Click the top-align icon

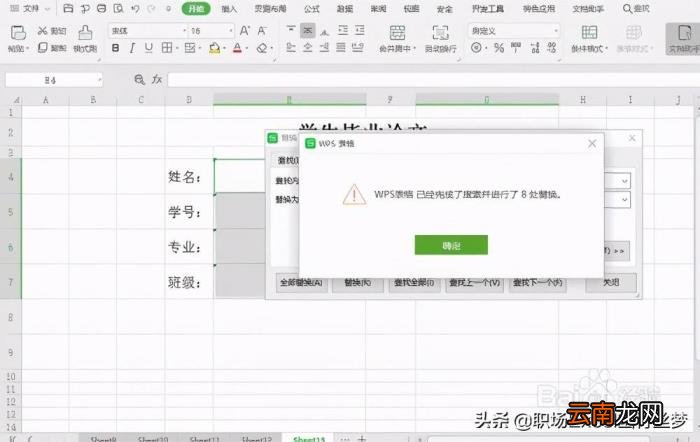291,30
